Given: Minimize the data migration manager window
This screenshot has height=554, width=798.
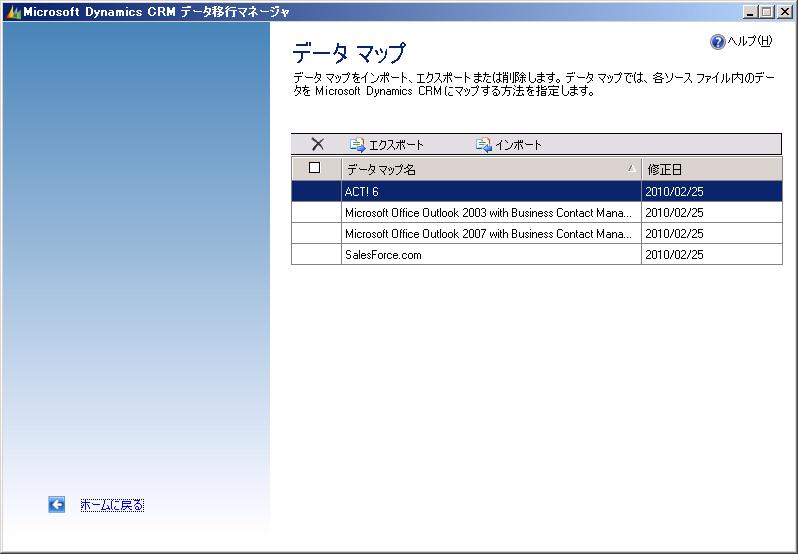Looking at the screenshot, I should pyautogui.click(x=749, y=12).
